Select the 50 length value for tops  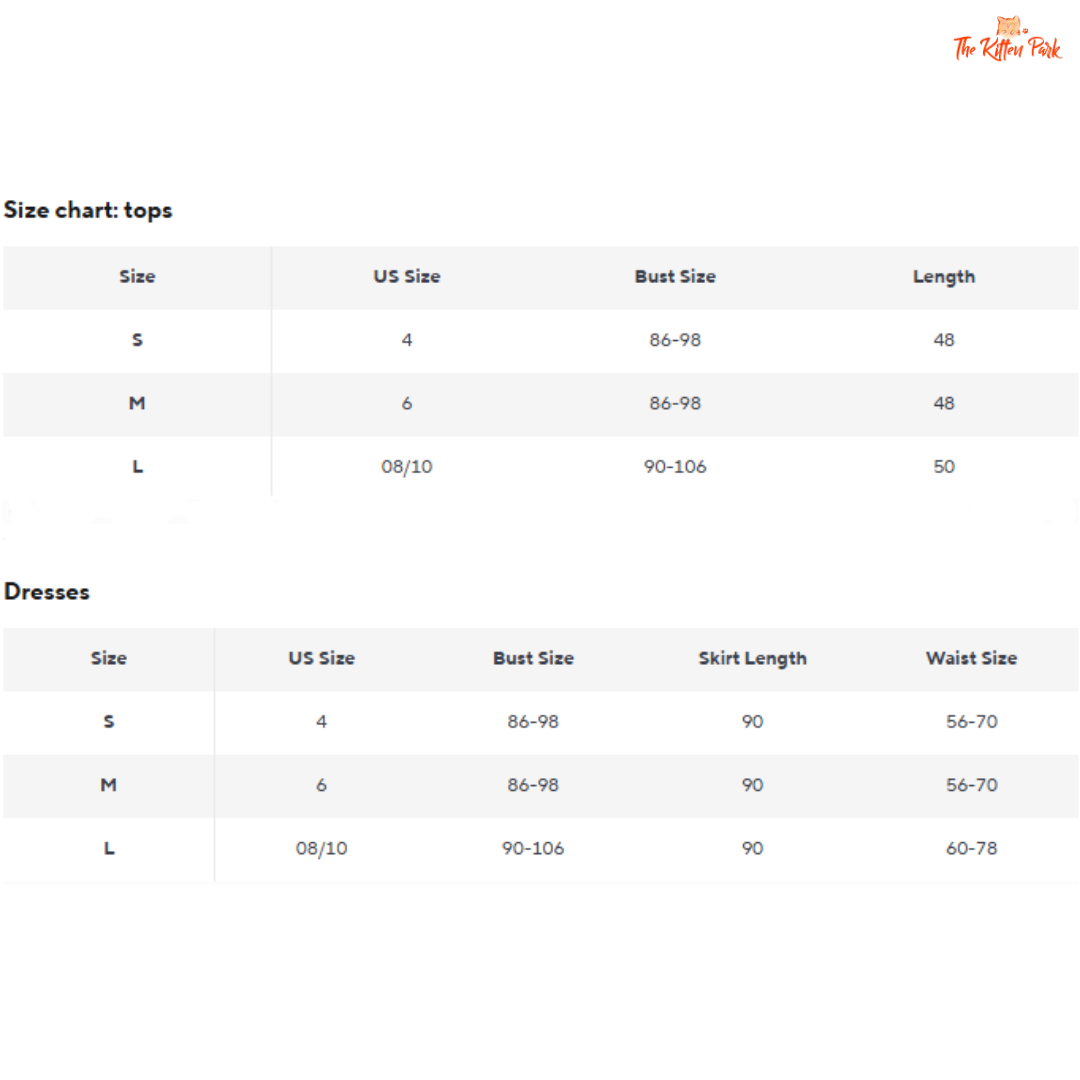click(x=944, y=467)
